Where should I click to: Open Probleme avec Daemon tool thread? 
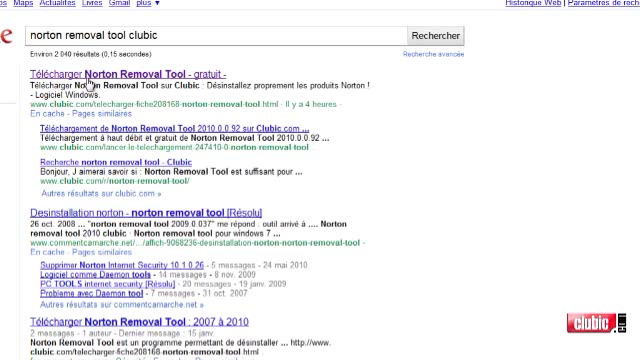[x=91, y=293]
